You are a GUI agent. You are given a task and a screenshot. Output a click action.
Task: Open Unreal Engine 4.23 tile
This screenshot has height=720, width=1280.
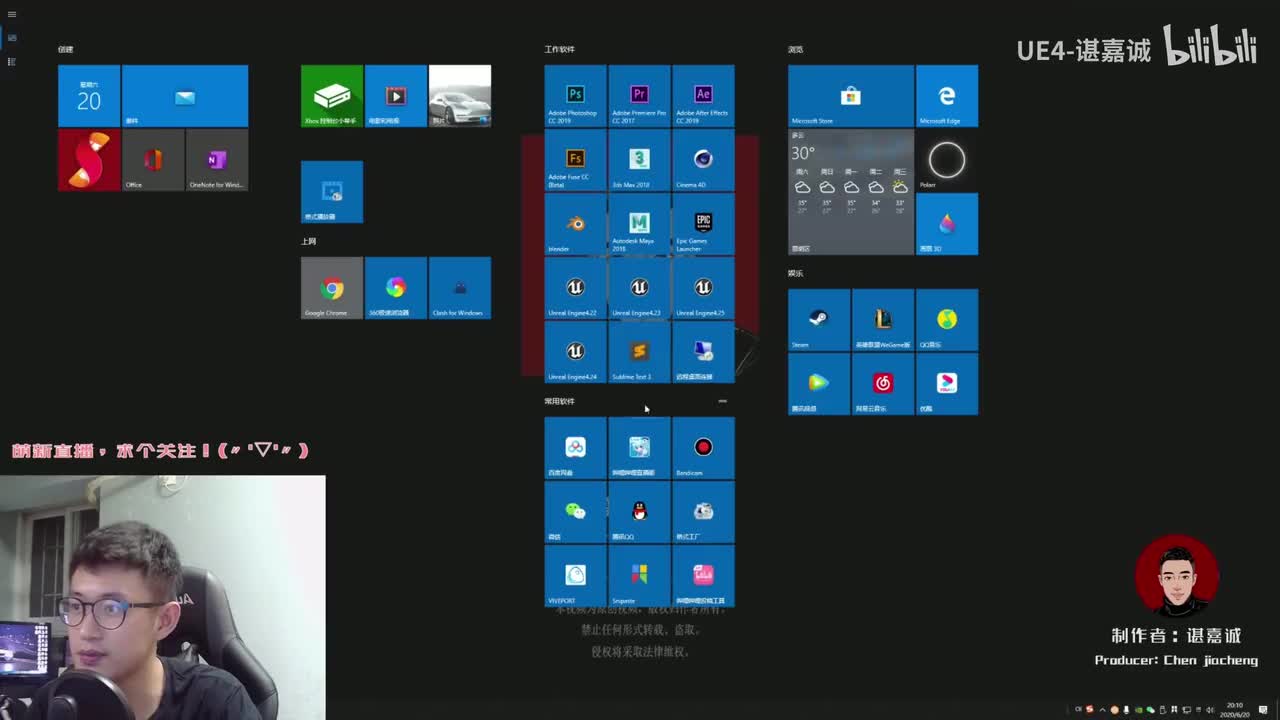point(639,288)
